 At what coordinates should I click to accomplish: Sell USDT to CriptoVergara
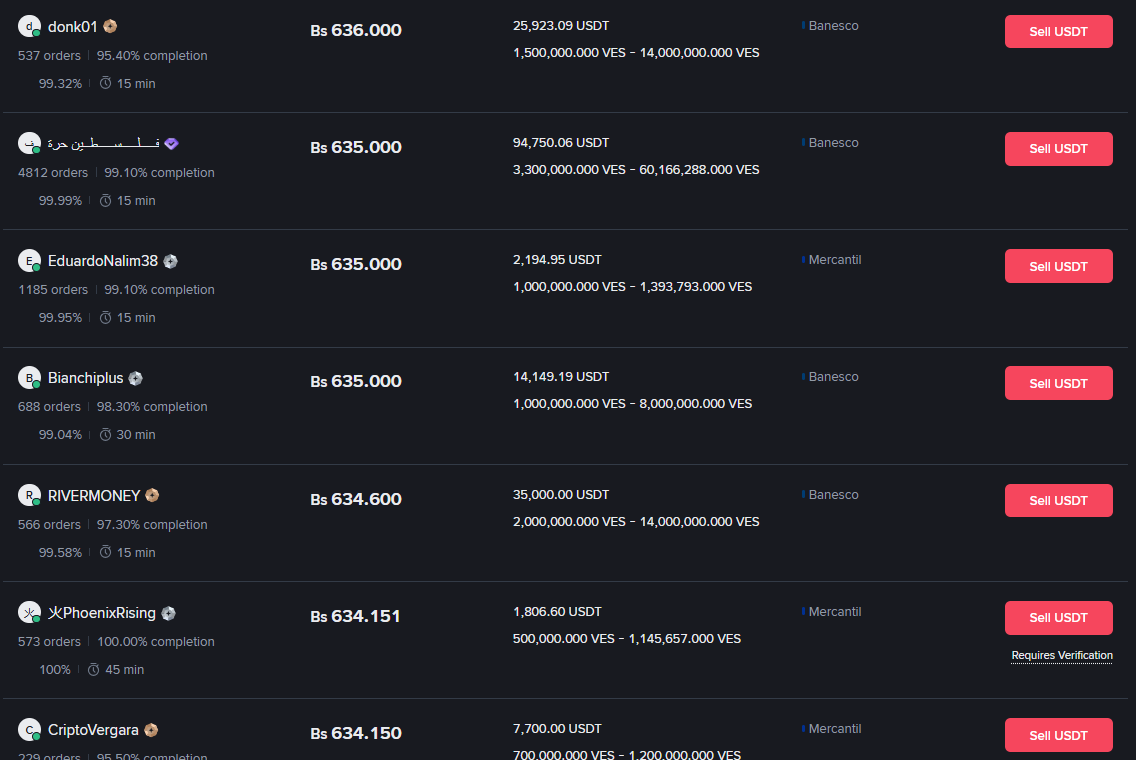1058,735
